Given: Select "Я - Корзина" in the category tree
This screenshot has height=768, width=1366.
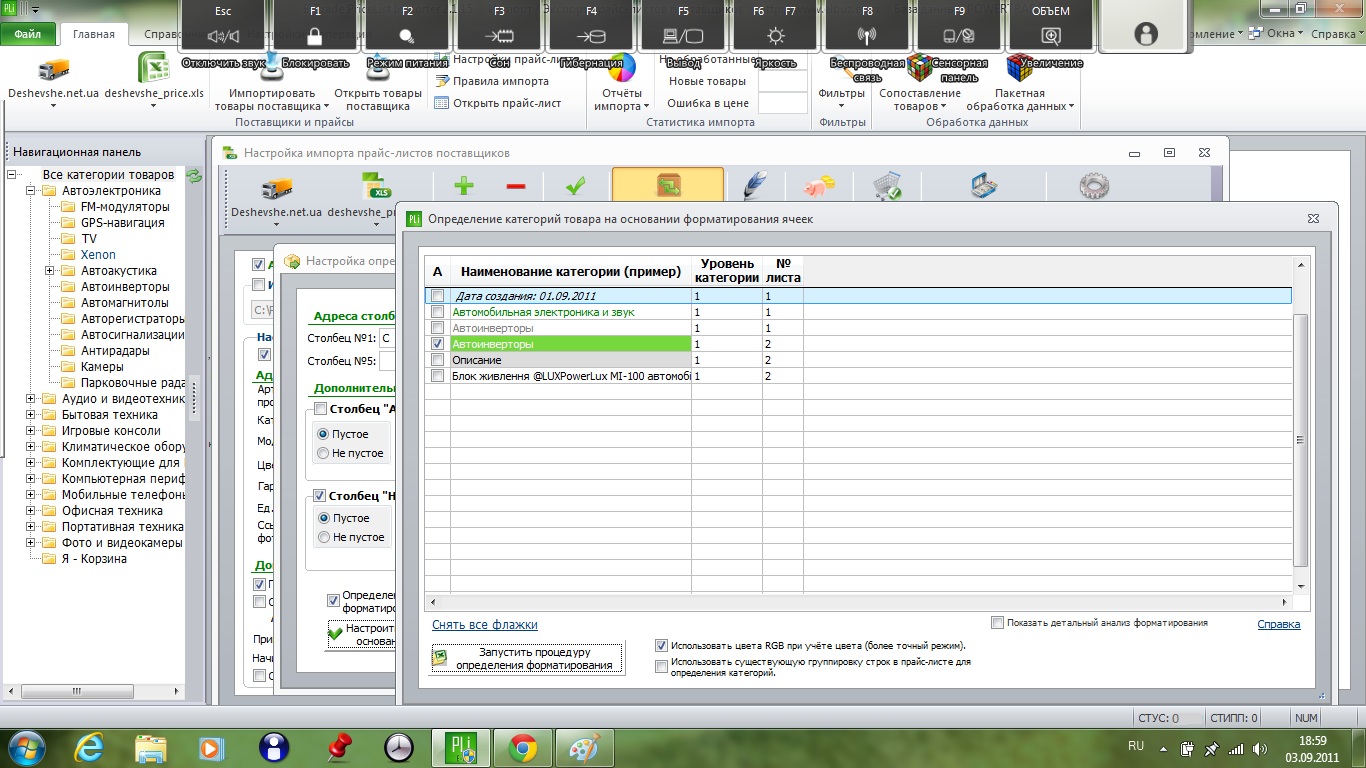Looking at the screenshot, I should 94,559.
